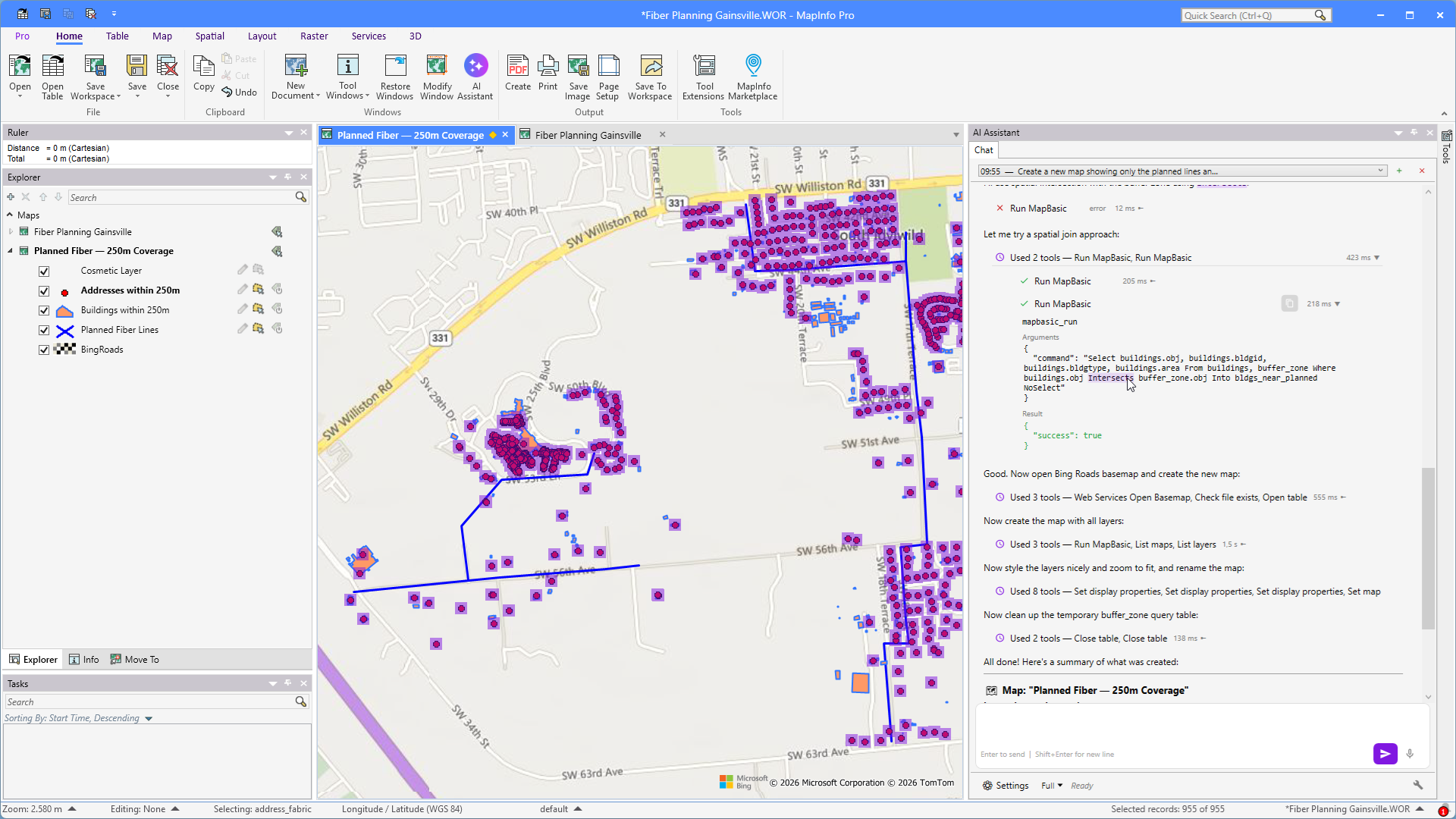Uncheck BingRoads layer visibility
1456x819 pixels.
click(44, 350)
